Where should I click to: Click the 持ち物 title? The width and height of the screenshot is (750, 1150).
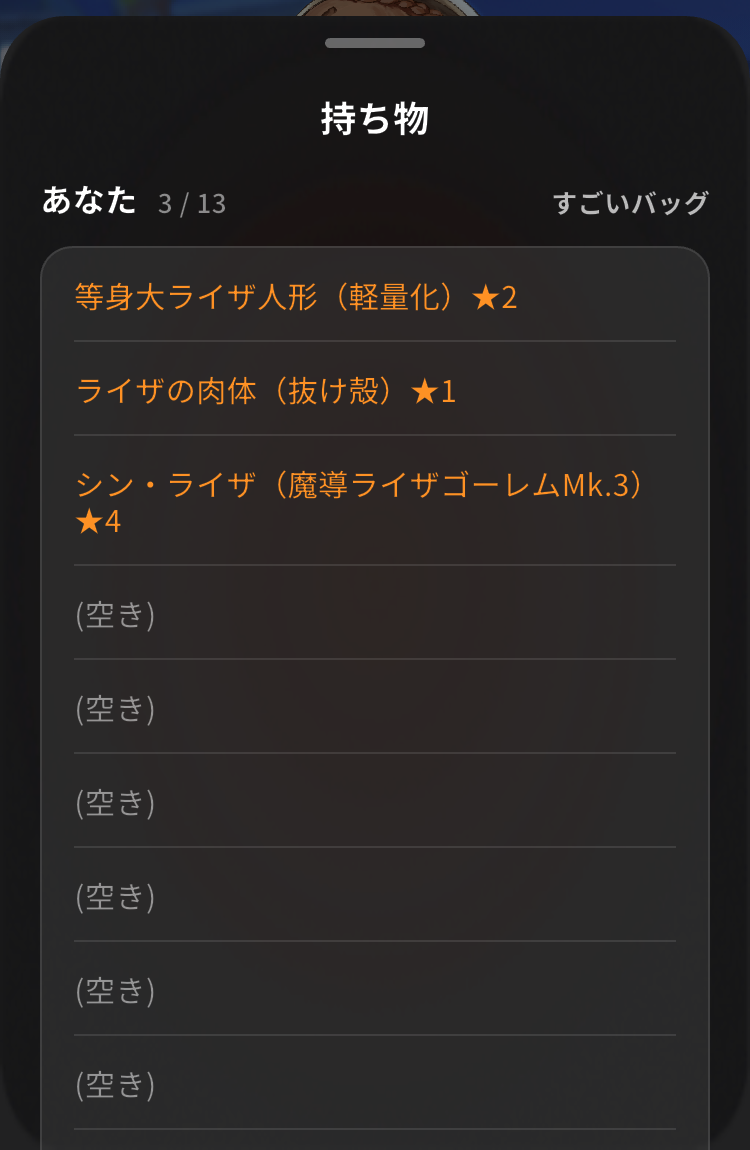coord(375,119)
